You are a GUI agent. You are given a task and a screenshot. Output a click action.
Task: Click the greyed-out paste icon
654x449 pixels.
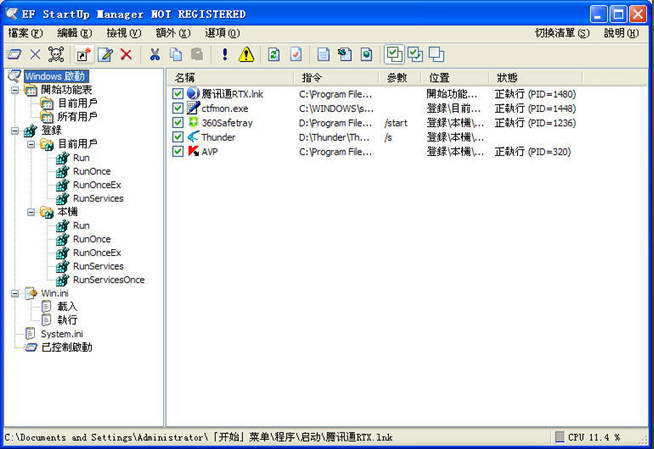tap(197, 54)
